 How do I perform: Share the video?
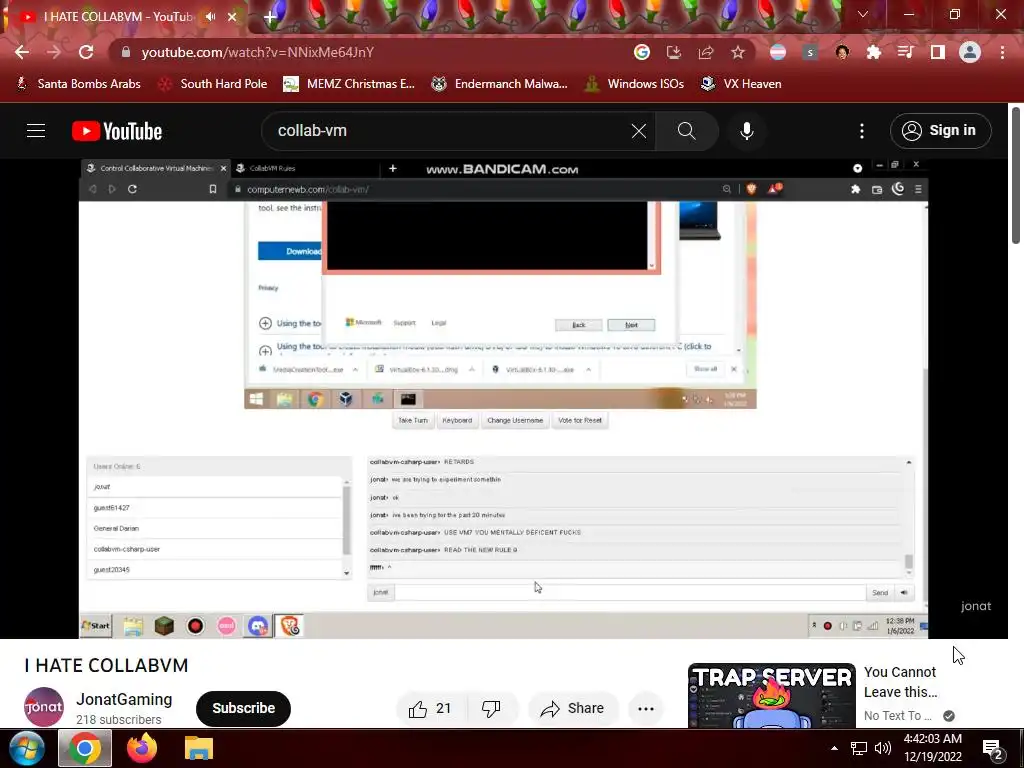572,709
